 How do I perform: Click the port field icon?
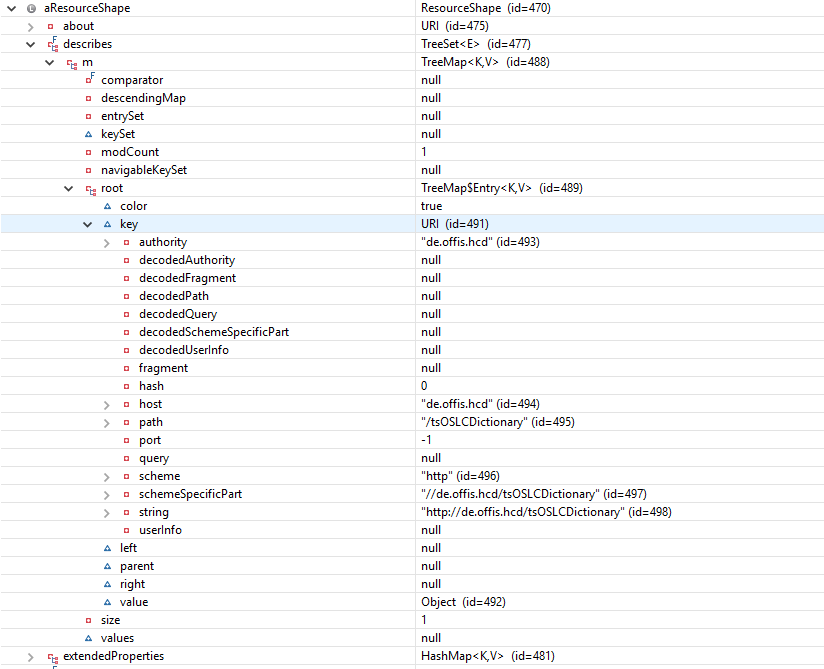[126, 440]
